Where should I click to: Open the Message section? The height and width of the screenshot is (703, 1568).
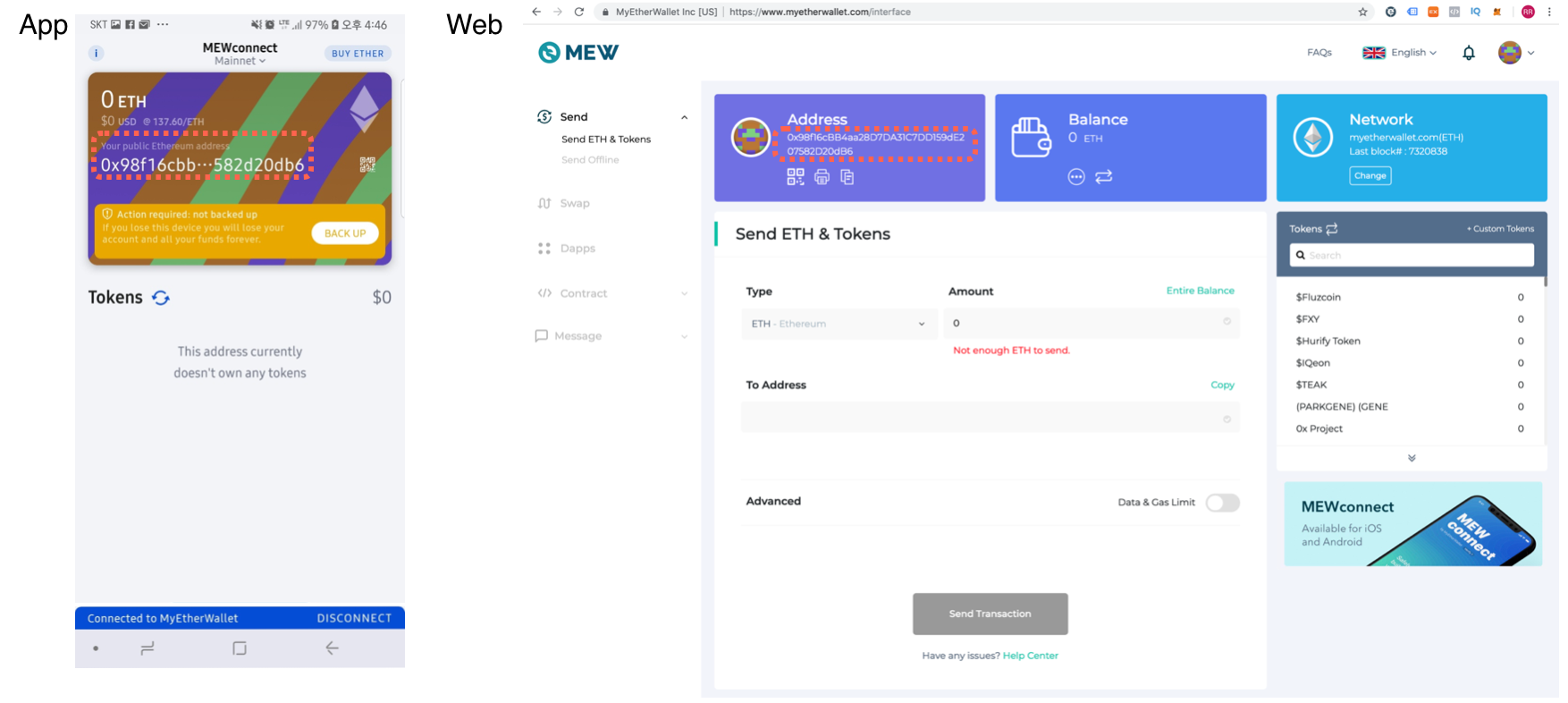tap(577, 336)
